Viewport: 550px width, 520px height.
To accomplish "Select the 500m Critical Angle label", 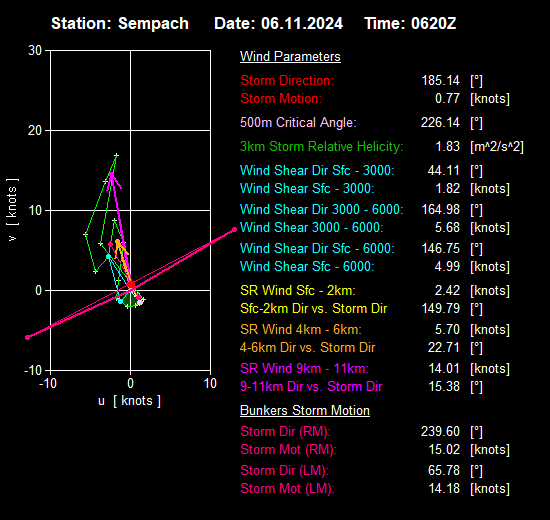I will [298, 122].
